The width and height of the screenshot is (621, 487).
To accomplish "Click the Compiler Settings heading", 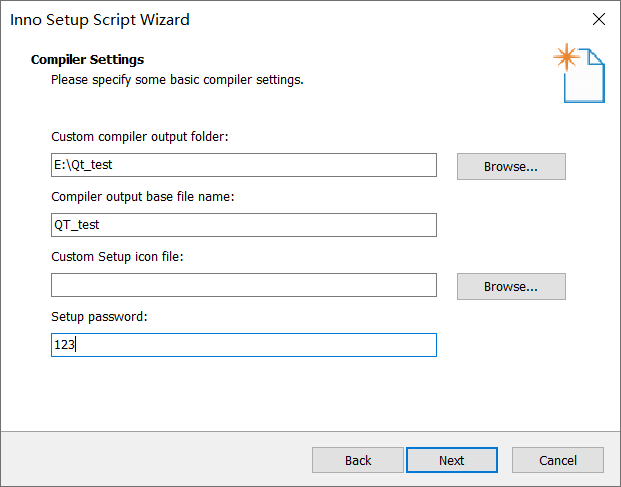I will tap(88, 59).
